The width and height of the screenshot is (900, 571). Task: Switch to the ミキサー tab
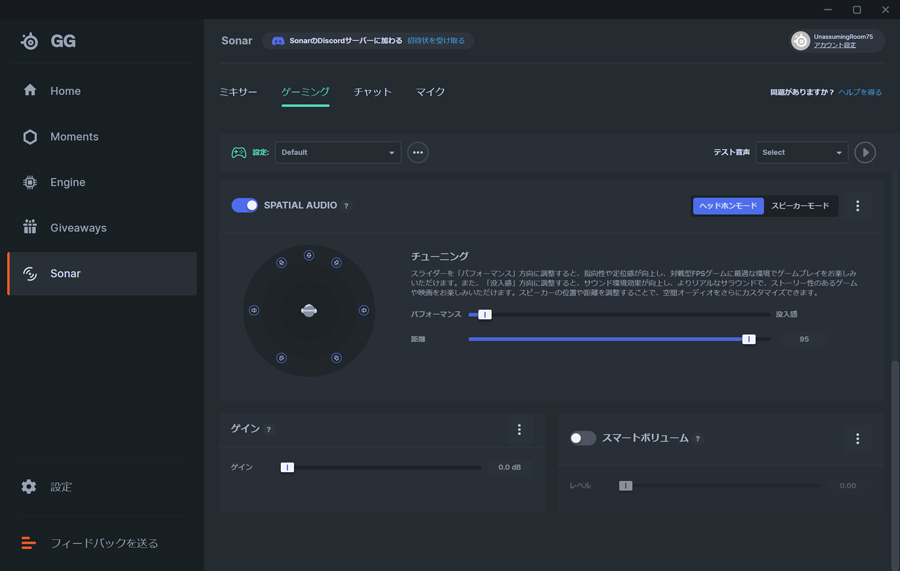point(238,92)
